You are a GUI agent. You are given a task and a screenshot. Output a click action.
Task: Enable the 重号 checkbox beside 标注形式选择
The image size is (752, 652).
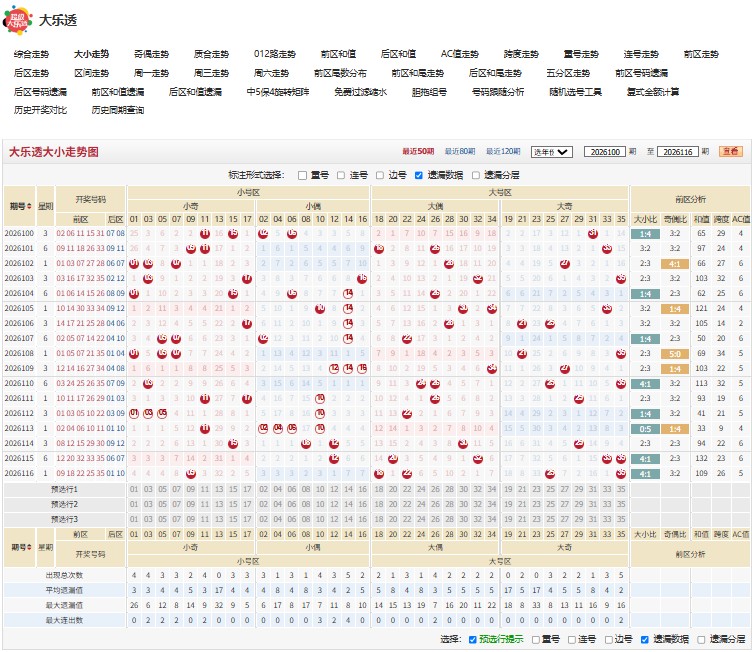point(302,176)
